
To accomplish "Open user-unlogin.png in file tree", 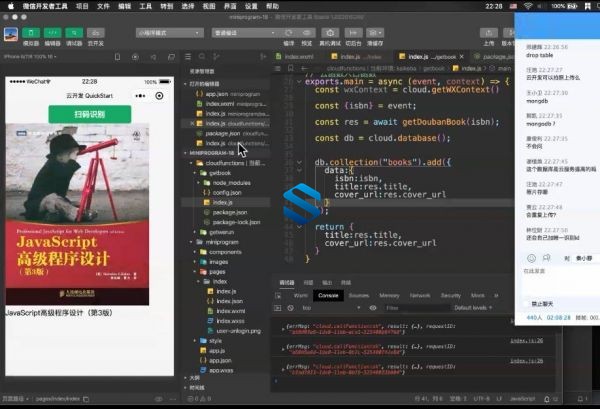I will (238, 331).
